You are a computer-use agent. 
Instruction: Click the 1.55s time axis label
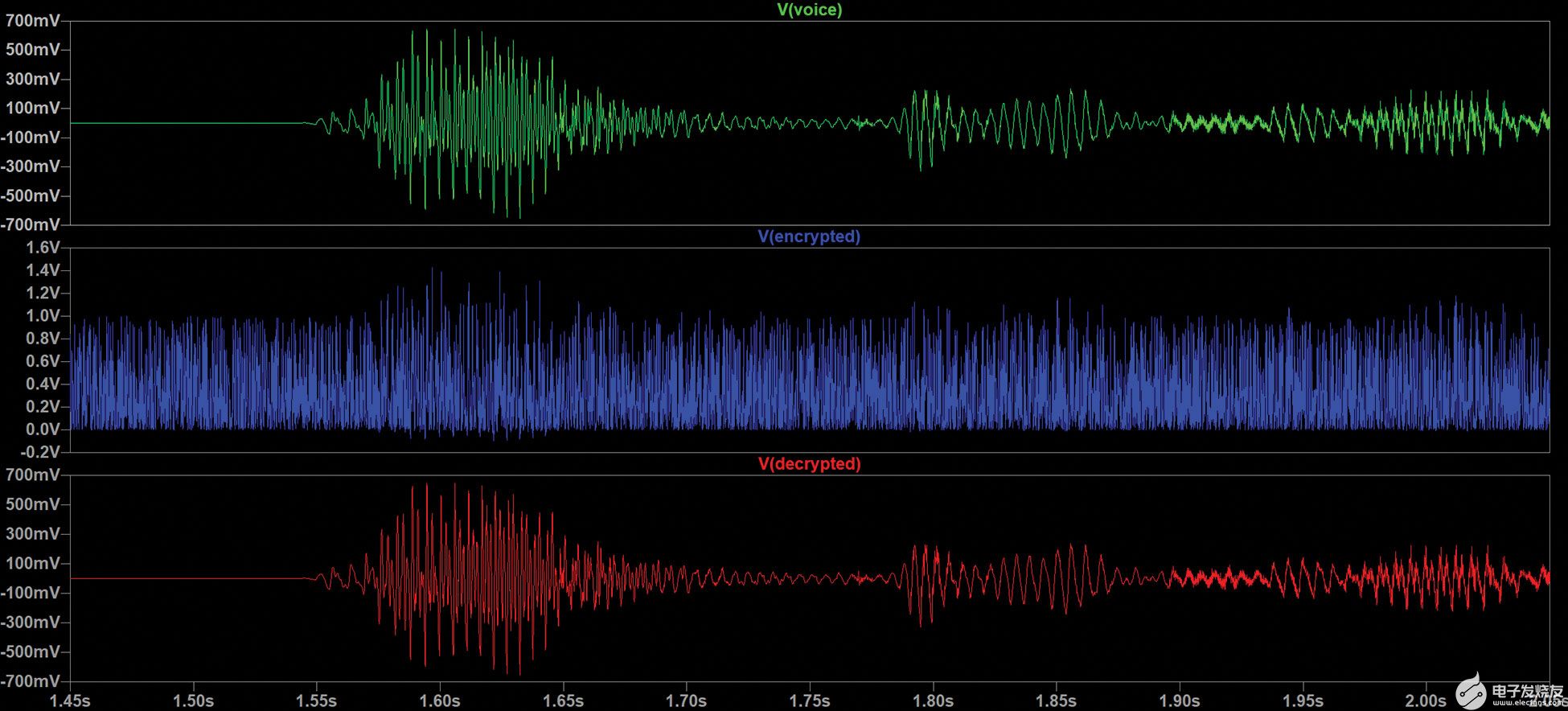point(316,701)
